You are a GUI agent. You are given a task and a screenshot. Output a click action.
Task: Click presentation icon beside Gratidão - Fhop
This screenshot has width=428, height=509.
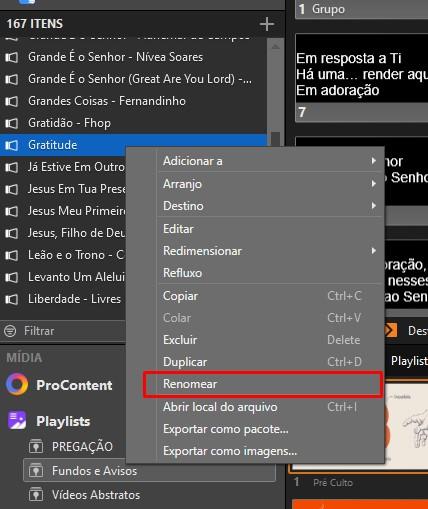point(11,123)
